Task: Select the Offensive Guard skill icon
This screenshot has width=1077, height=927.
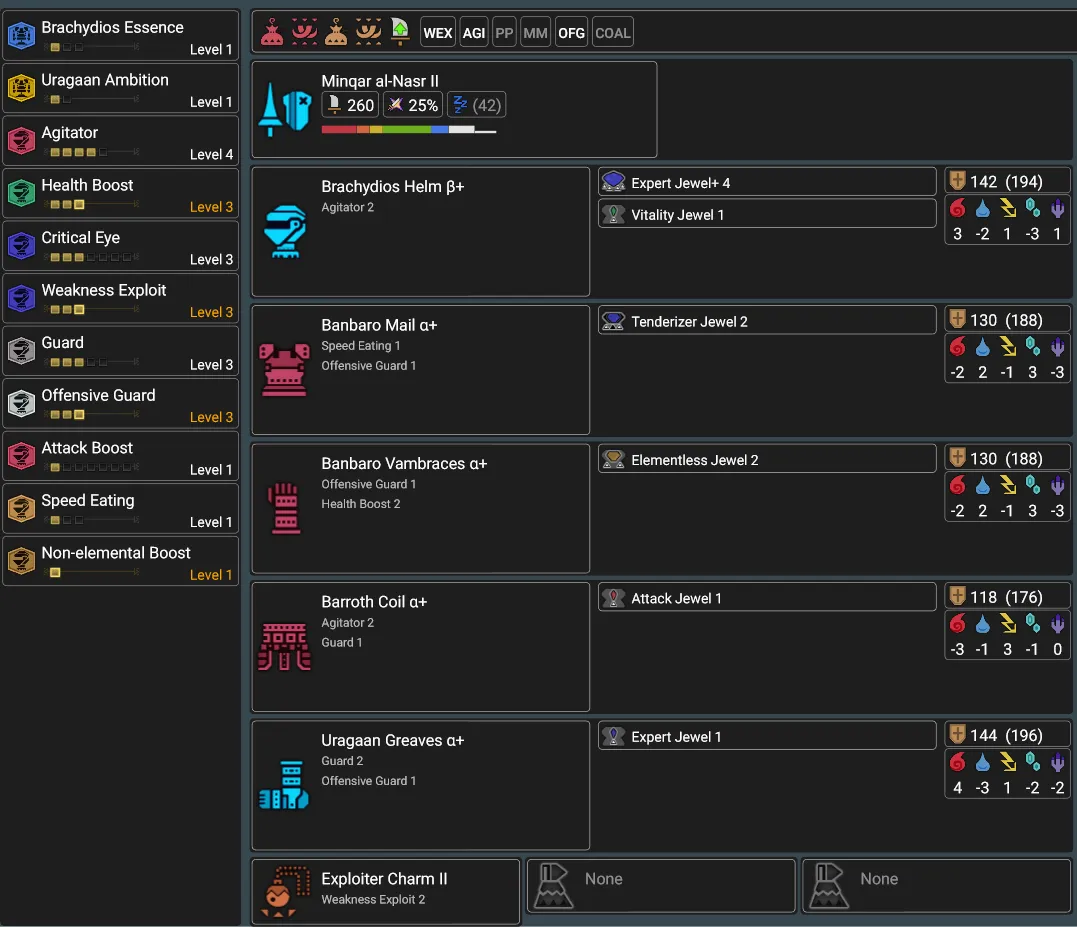Action: click(x=21, y=403)
